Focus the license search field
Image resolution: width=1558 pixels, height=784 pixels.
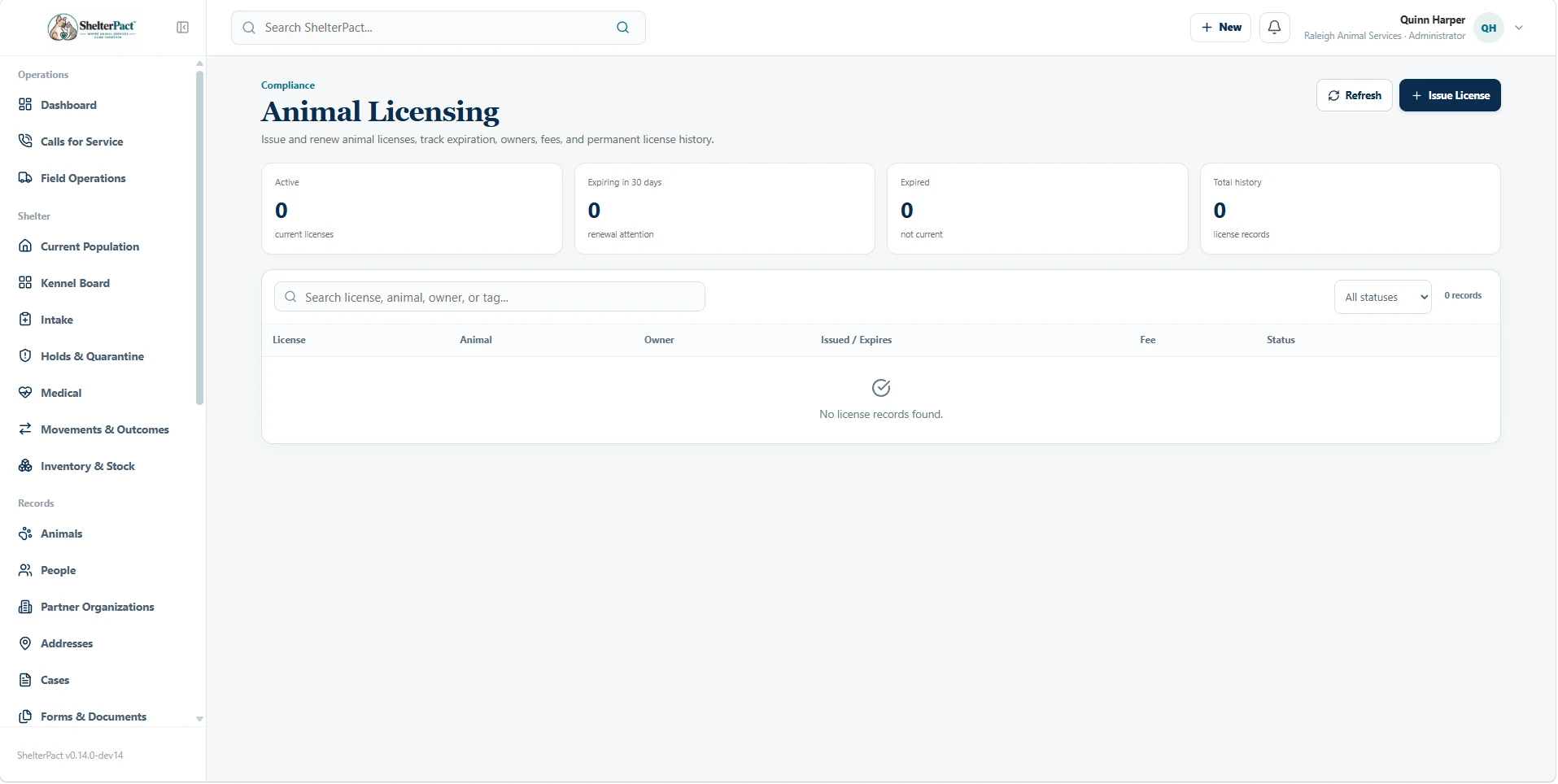[x=490, y=297]
